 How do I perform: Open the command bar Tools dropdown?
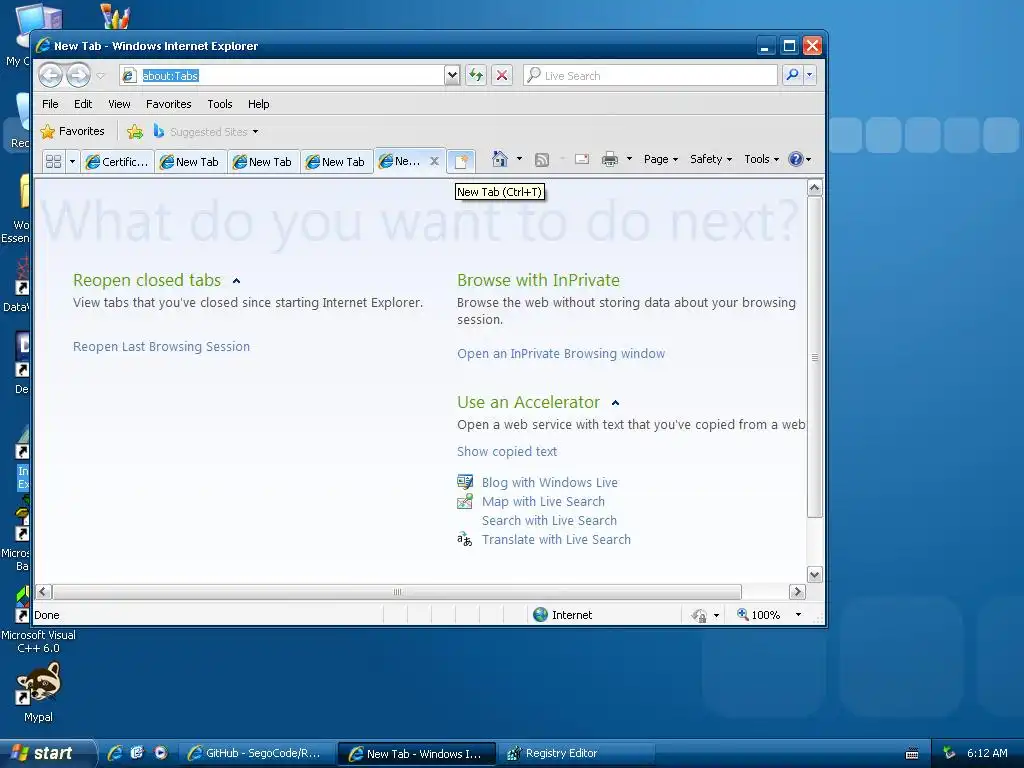pos(761,159)
